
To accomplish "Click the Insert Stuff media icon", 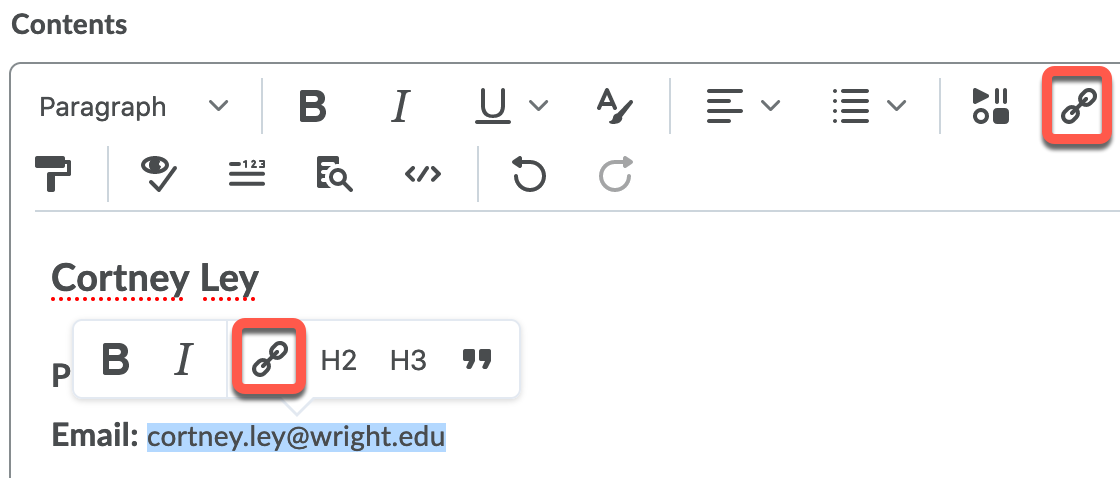I will [990, 106].
